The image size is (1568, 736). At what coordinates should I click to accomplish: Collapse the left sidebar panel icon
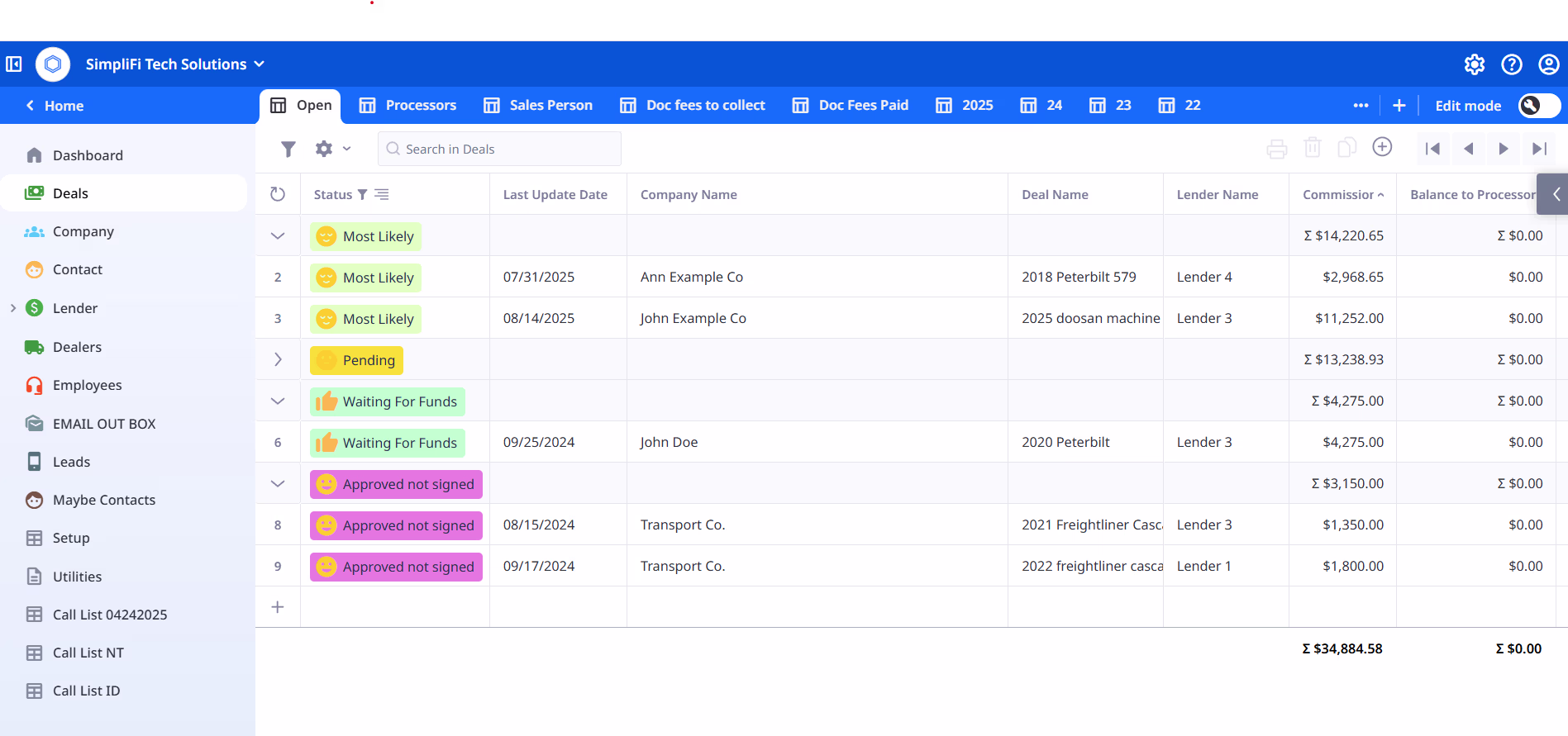point(14,64)
